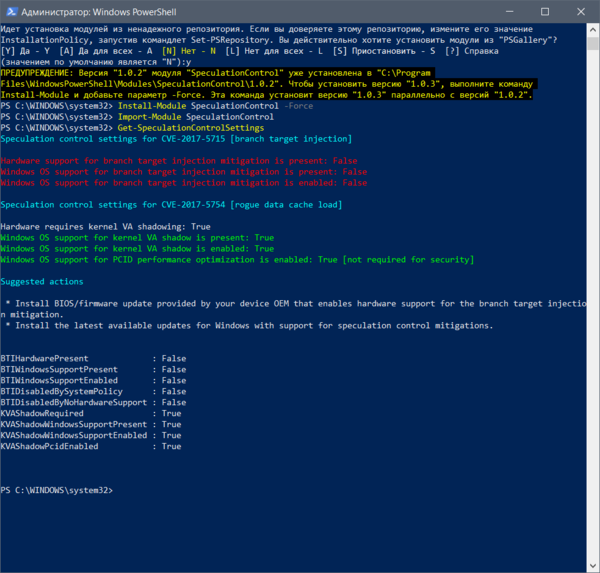The width and height of the screenshot is (600, 573).
Task: Click the PowerShell icon in title bar
Action: tap(11, 12)
